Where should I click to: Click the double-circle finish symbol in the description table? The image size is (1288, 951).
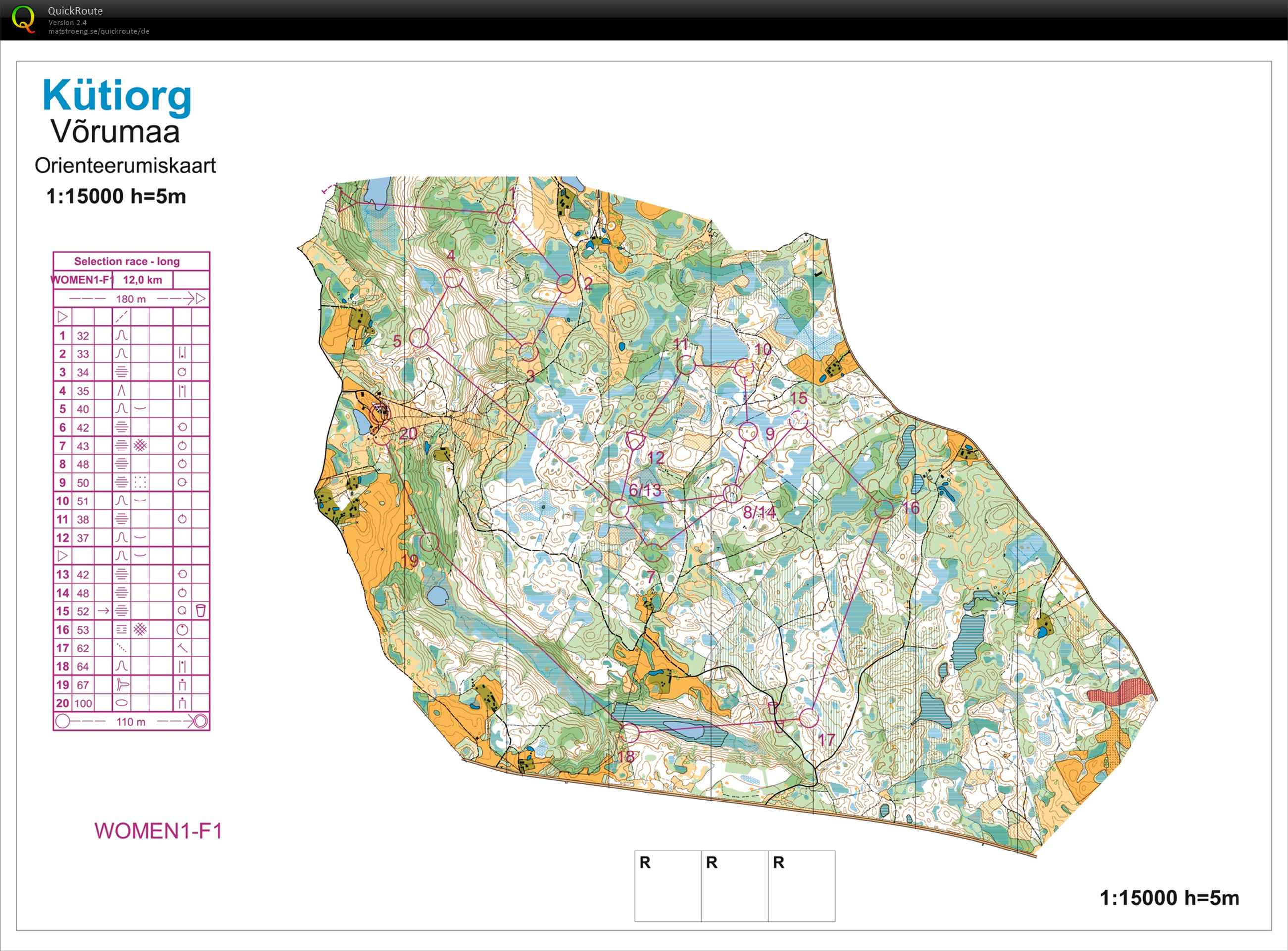200,721
